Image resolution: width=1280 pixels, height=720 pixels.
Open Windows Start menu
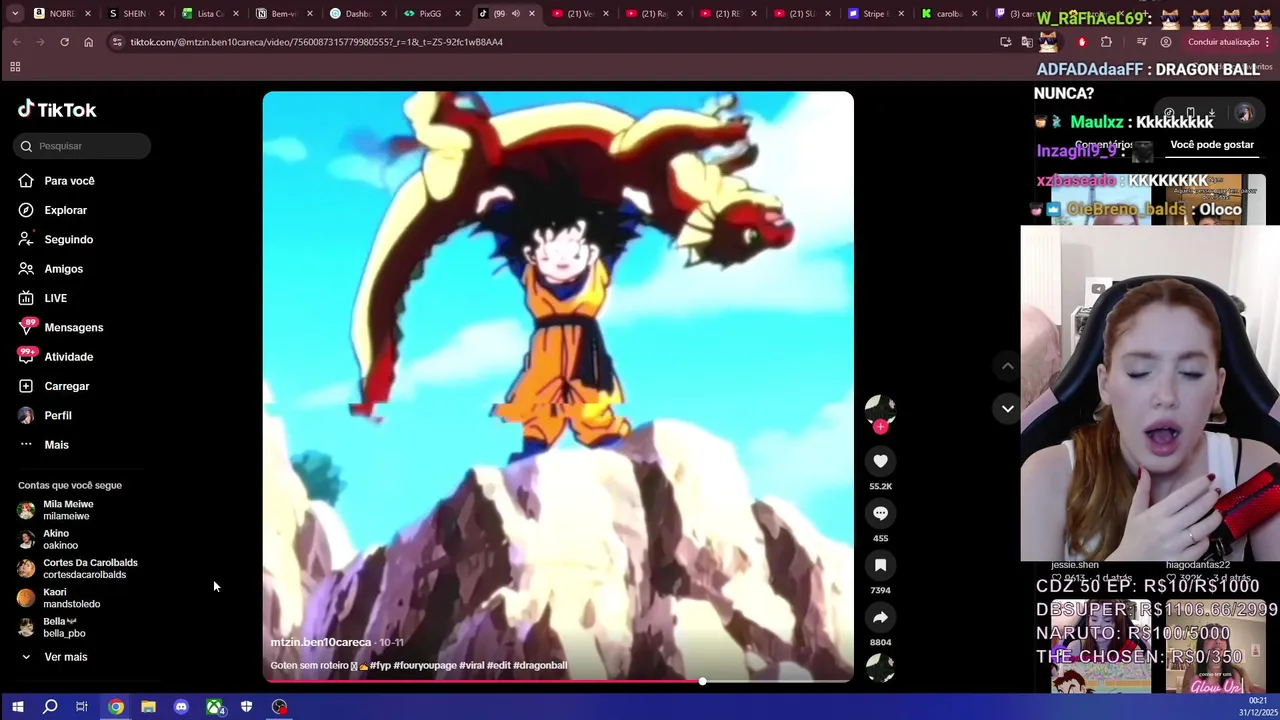point(17,707)
